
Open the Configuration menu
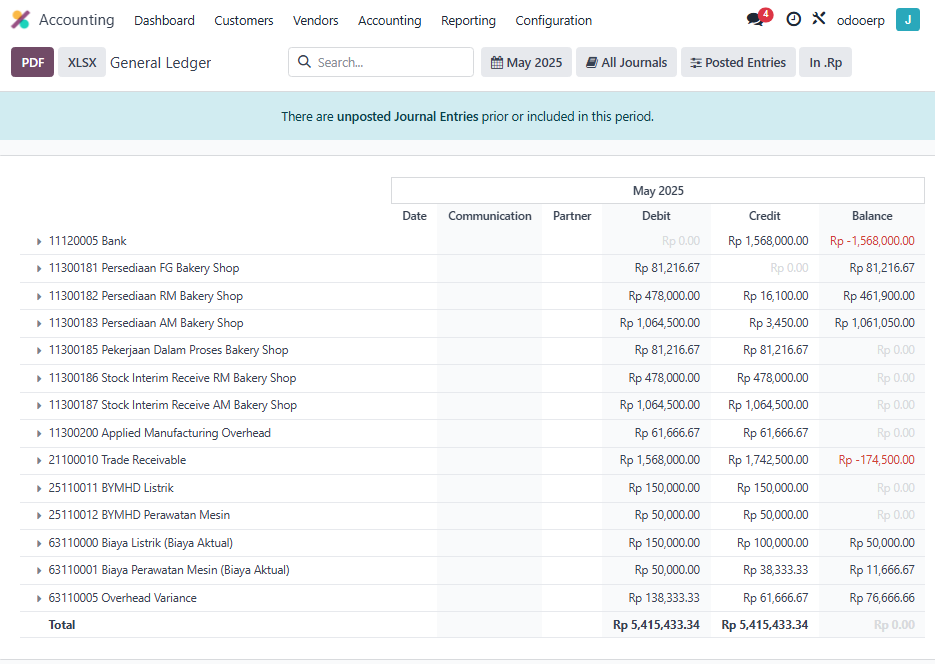[553, 20]
